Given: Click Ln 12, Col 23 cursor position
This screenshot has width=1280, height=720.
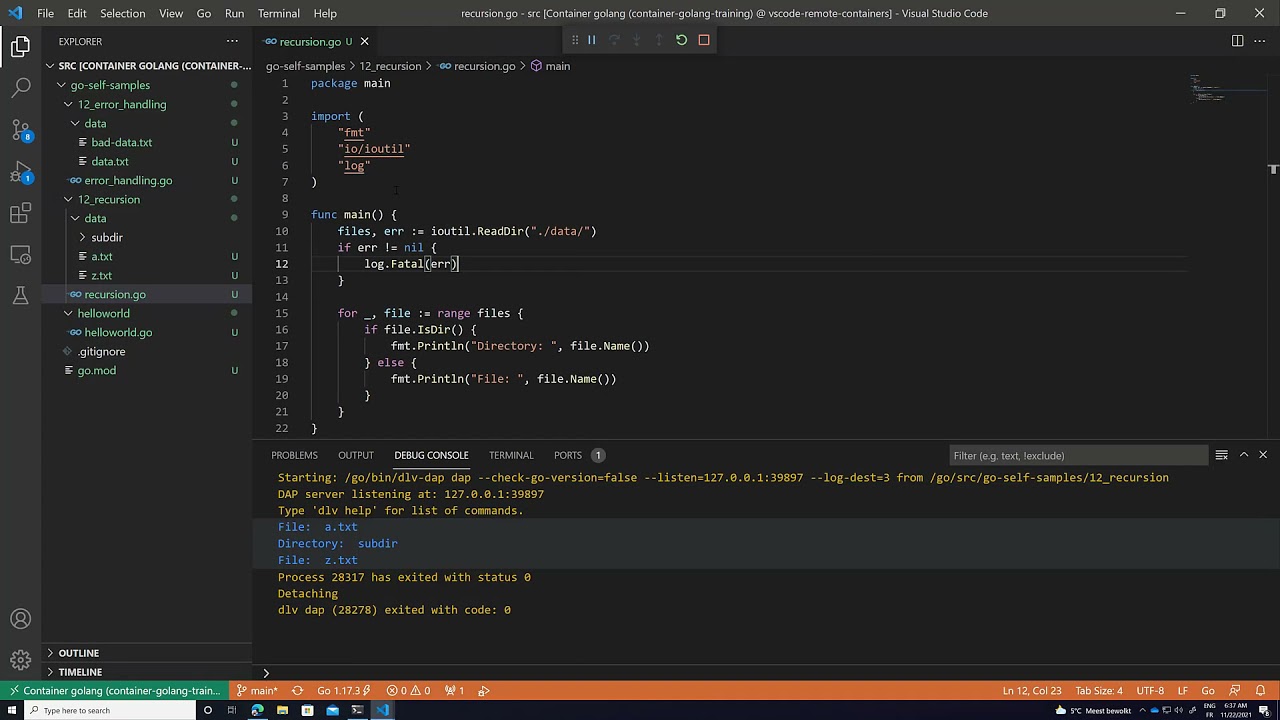Looking at the screenshot, I should pyautogui.click(x=1032, y=691).
